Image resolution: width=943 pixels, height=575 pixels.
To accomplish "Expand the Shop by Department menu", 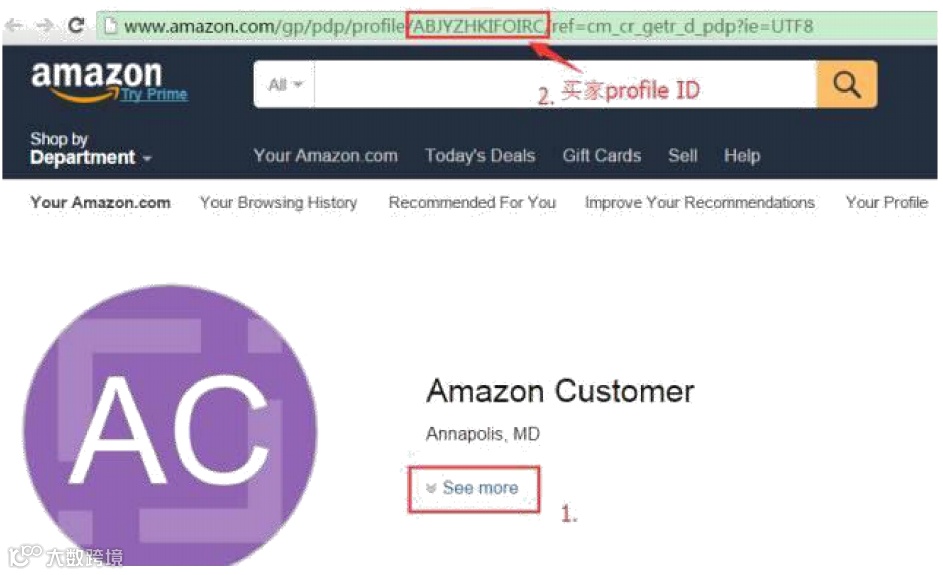I will tap(90, 148).
